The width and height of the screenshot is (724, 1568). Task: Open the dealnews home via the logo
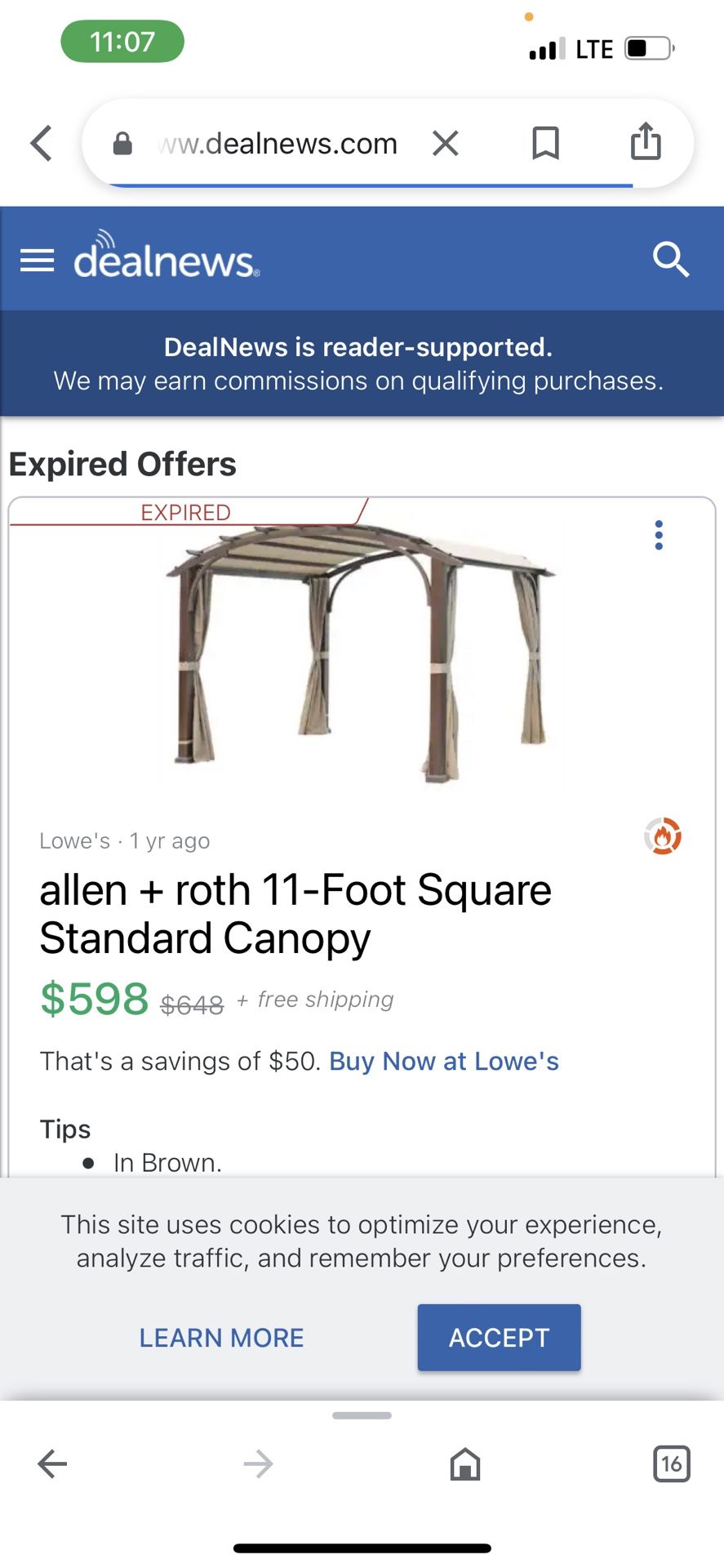tap(164, 260)
